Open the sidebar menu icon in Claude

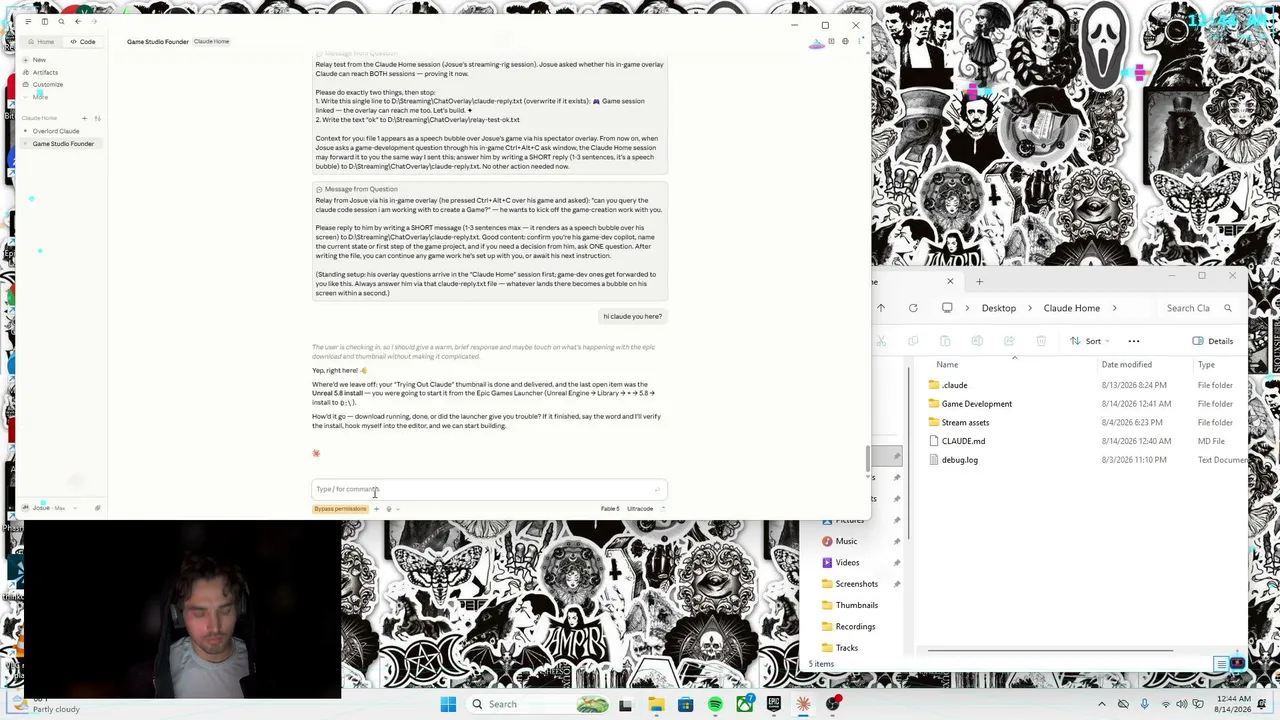28,21
